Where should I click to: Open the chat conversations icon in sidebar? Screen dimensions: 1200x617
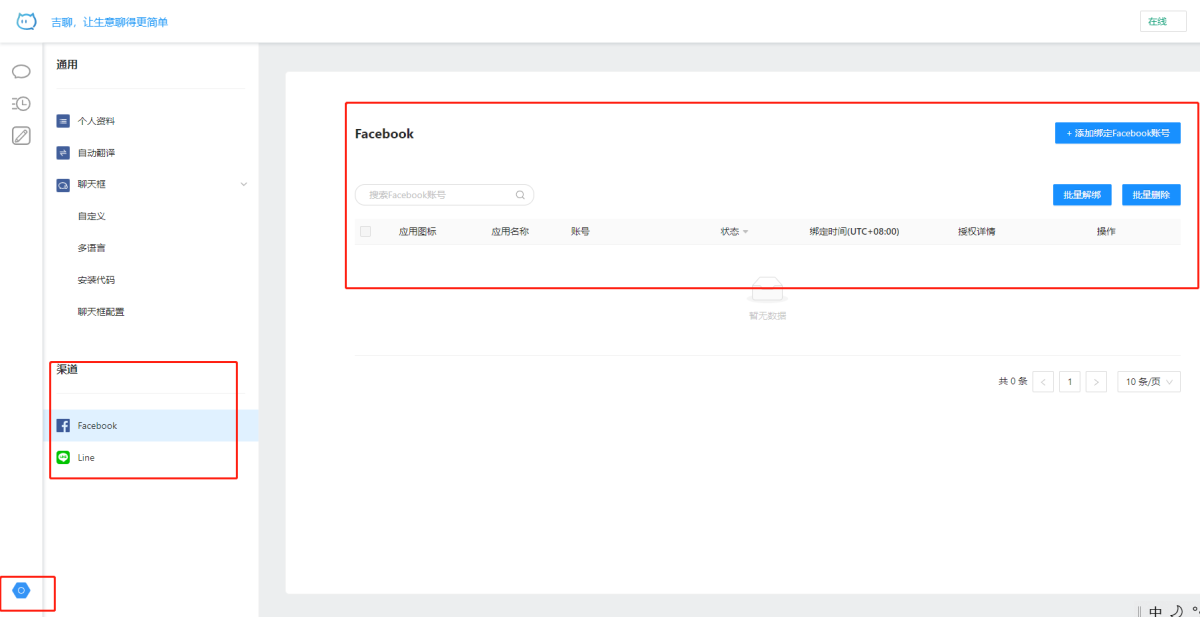coord(21,72)
